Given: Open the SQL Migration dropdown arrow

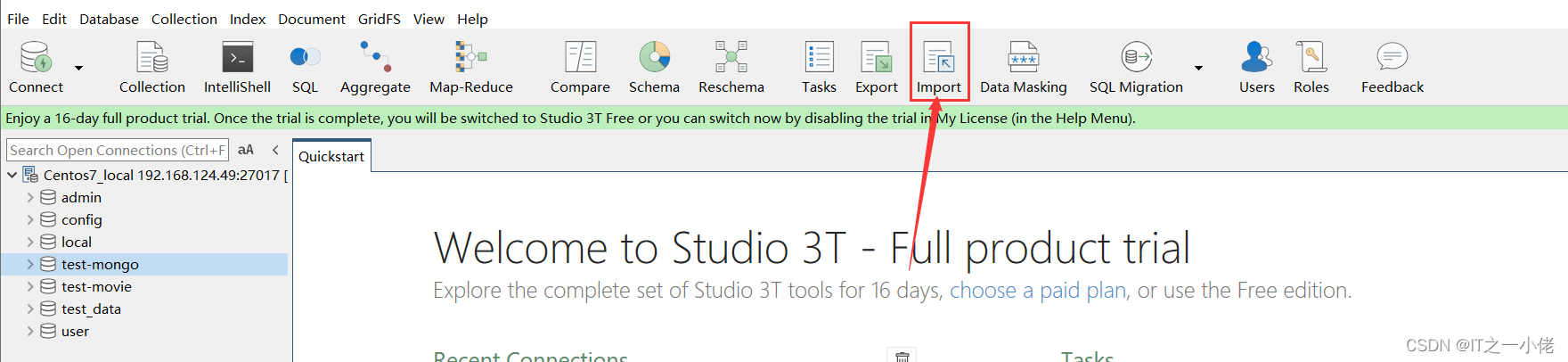Looking at the screenshot, I should 1198,68.
